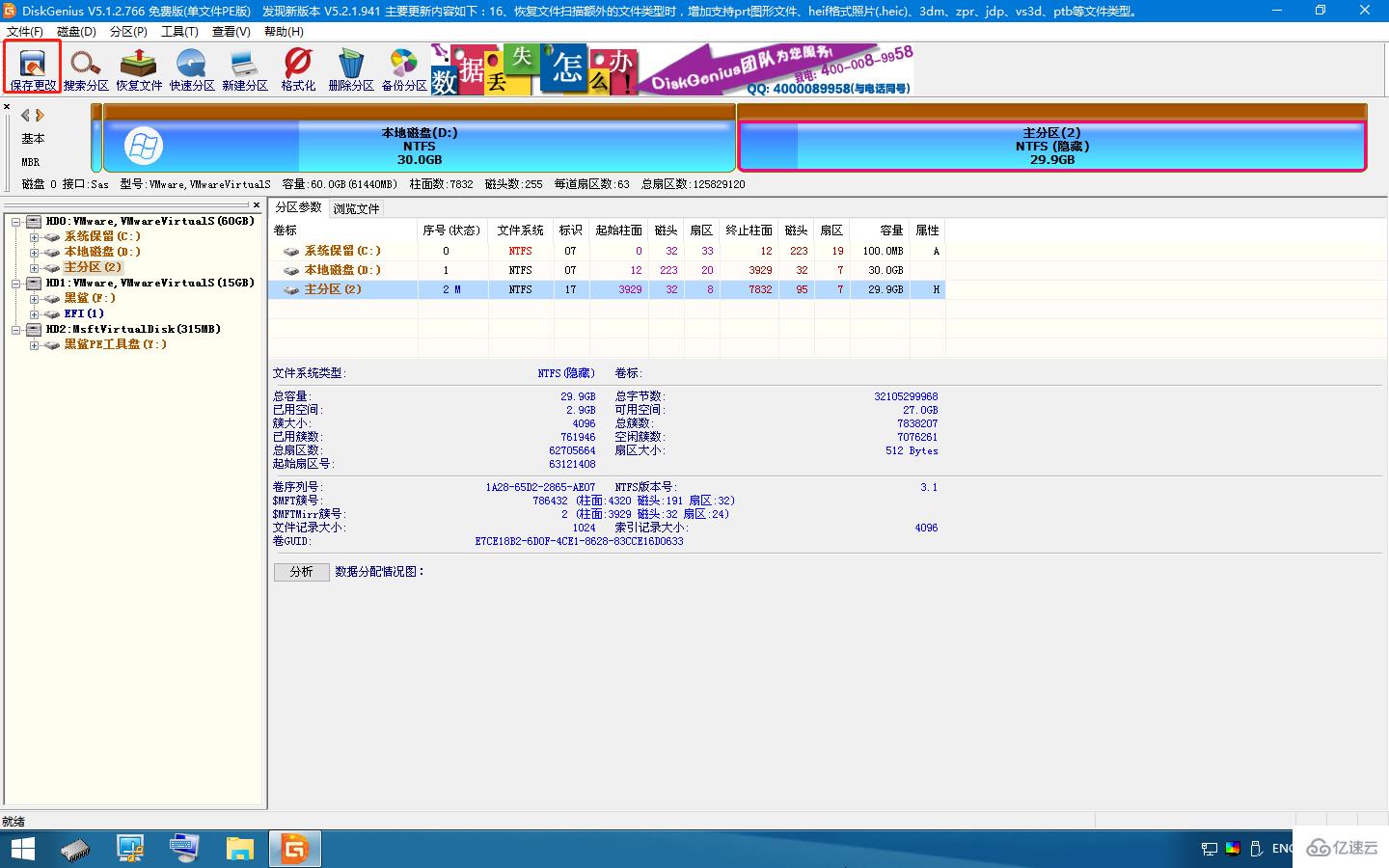
Task: Choose the 新建分区 new partition icon
Action: pyautogui.click(x=245, y=69)
